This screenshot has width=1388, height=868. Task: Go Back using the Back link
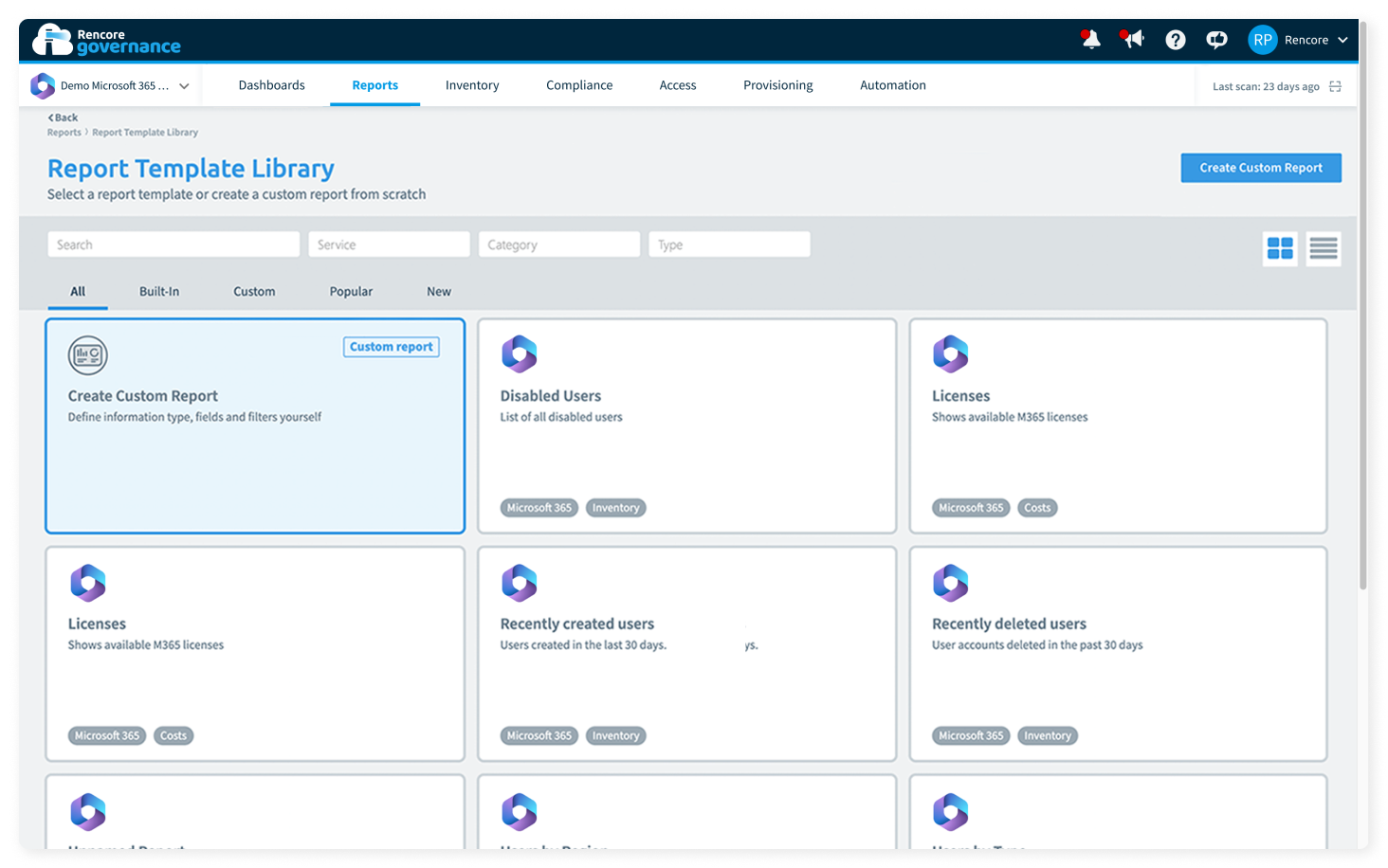(64, 118)
